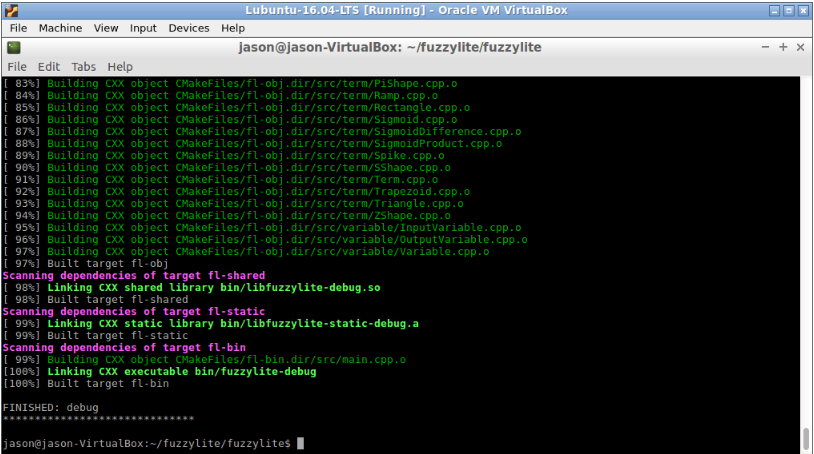
Task: Click the OutputVariable.cpp.o build line
Action: (265, 240)
